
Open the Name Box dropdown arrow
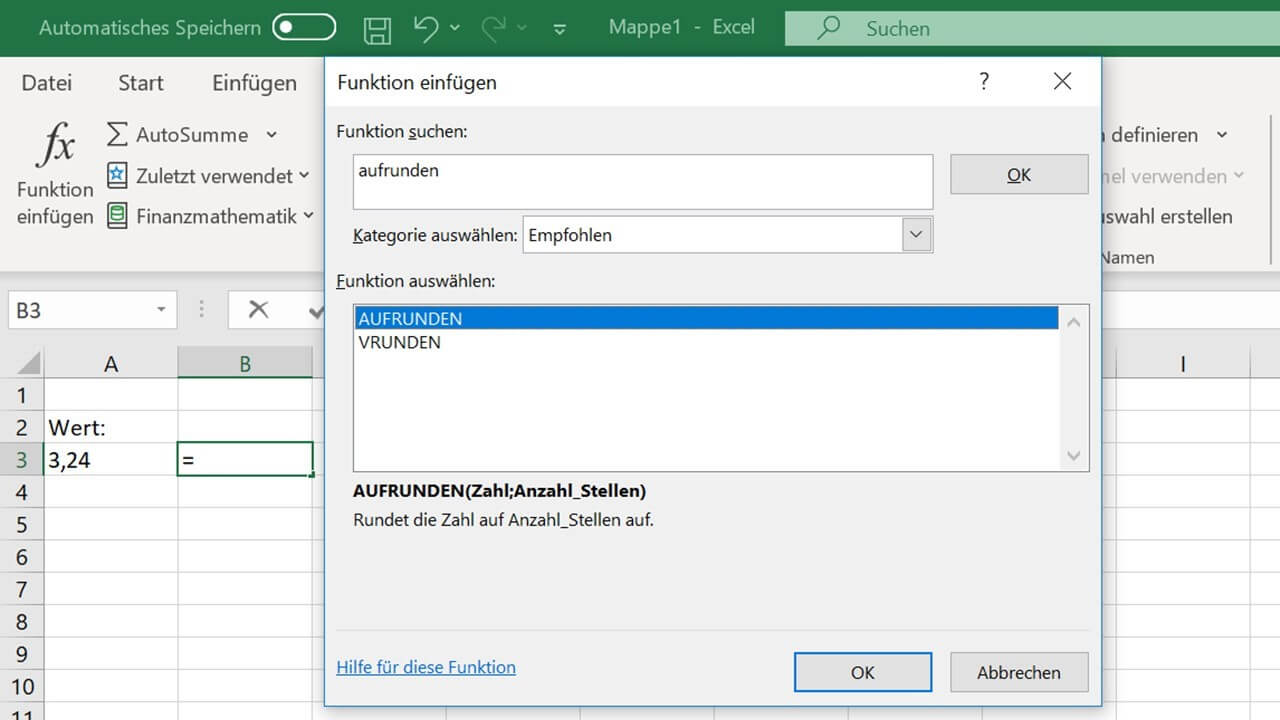(161, 310)
